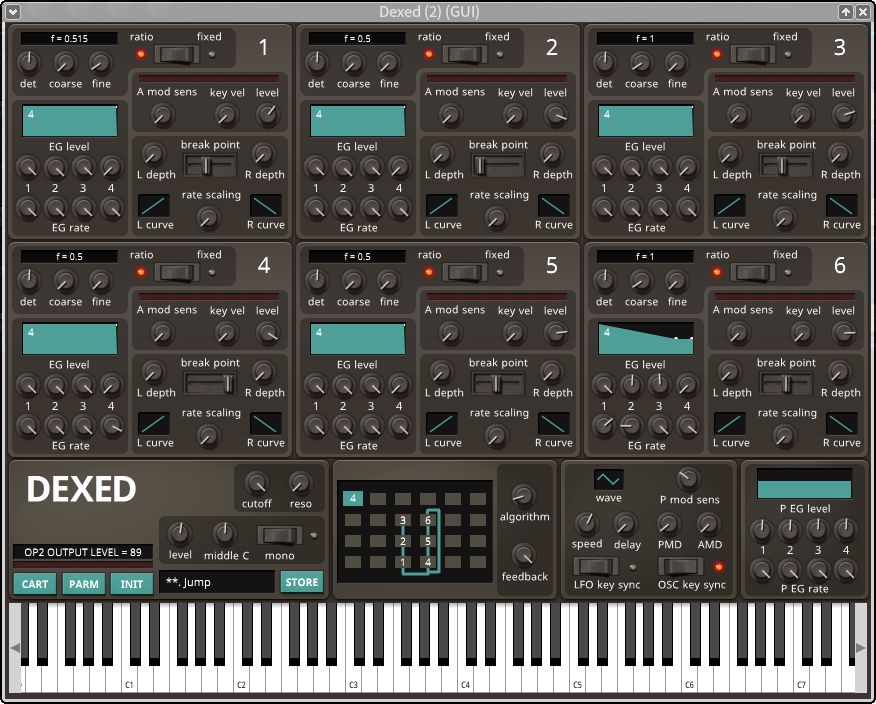Viewport: 876px width, 704px height.
Task: Click operator 4 break point slider
Action: (210, 383)
